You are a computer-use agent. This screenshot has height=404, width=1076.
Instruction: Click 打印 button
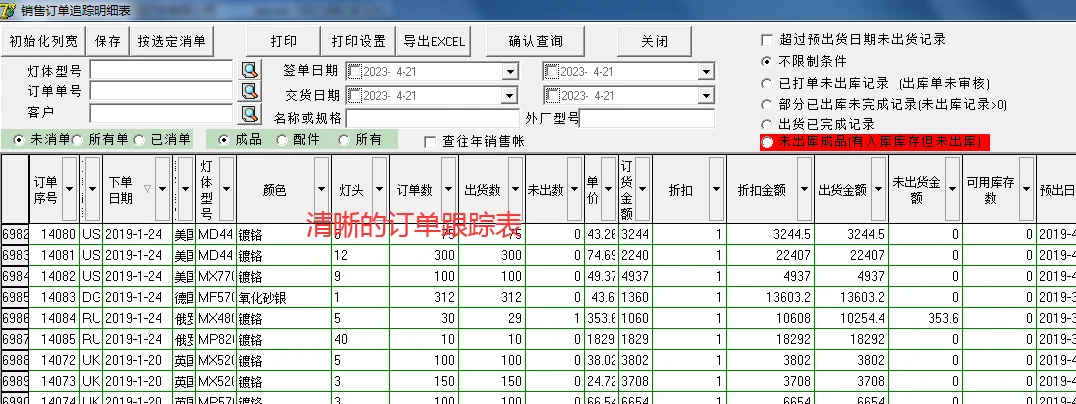click(x=283, y=41)
